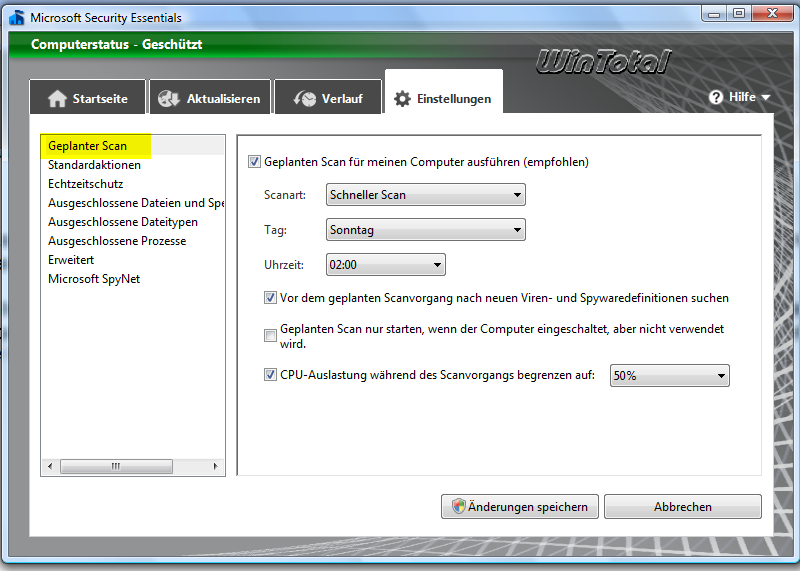Click the globe download icon on Aktualisieren tab
The width and height of the screenshot is (800, 571).
pyautogui.click(x=168, y=98)
